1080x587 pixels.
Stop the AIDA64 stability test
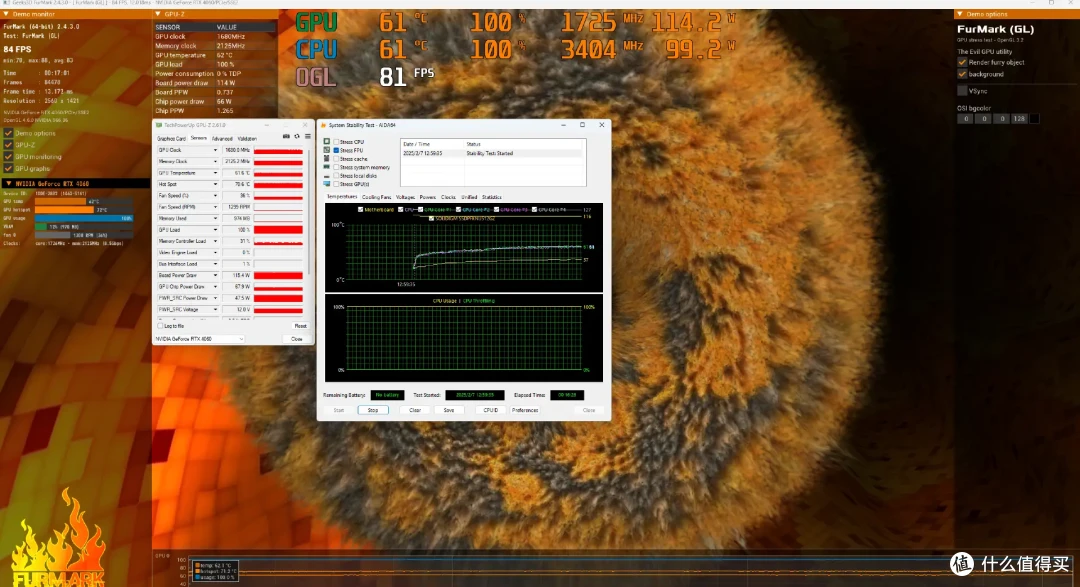click(x=373, y=410)
